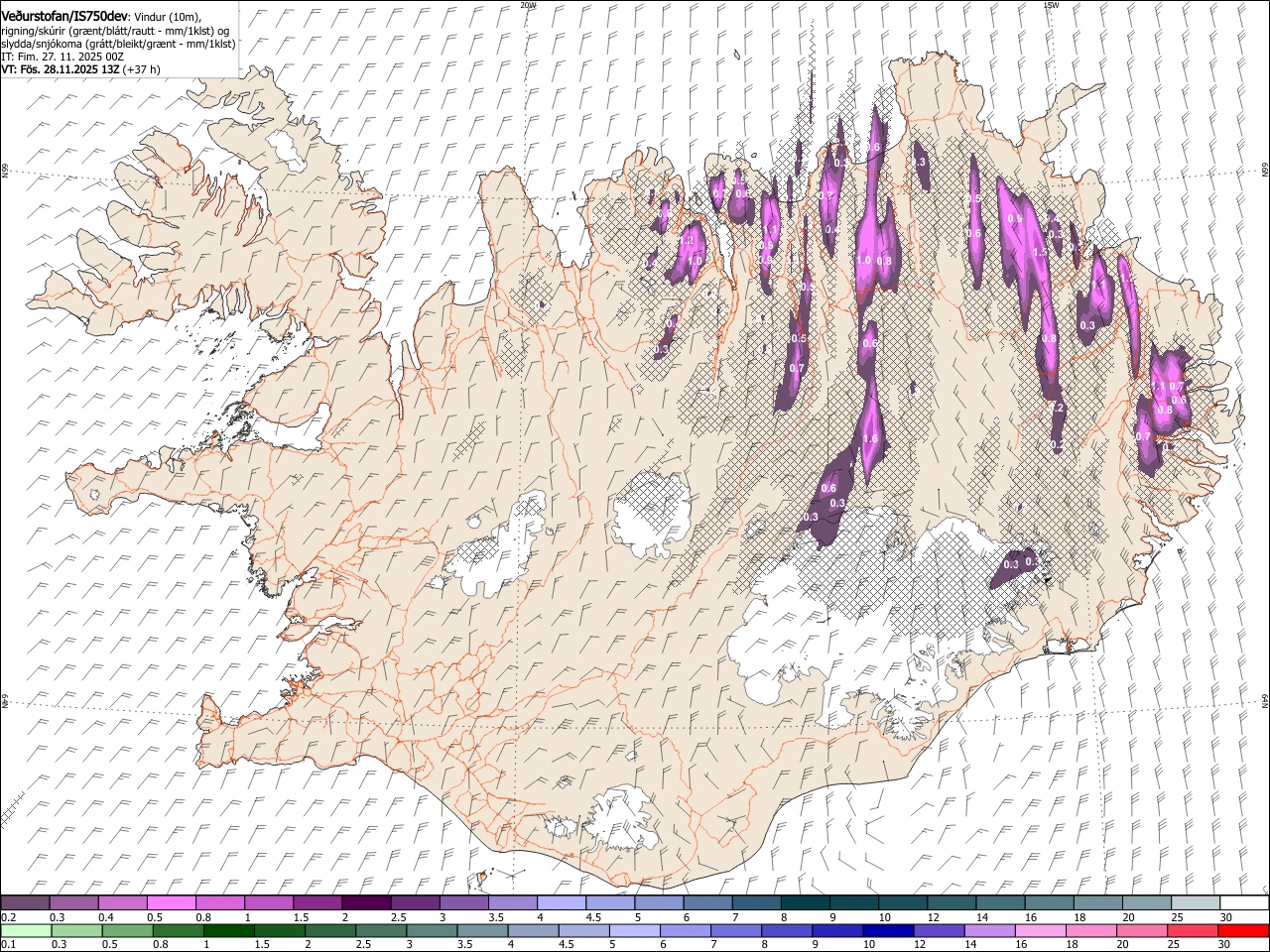
Task: Pick lower legend swatch between 8 and 9
Action: [x=787, y=931]
